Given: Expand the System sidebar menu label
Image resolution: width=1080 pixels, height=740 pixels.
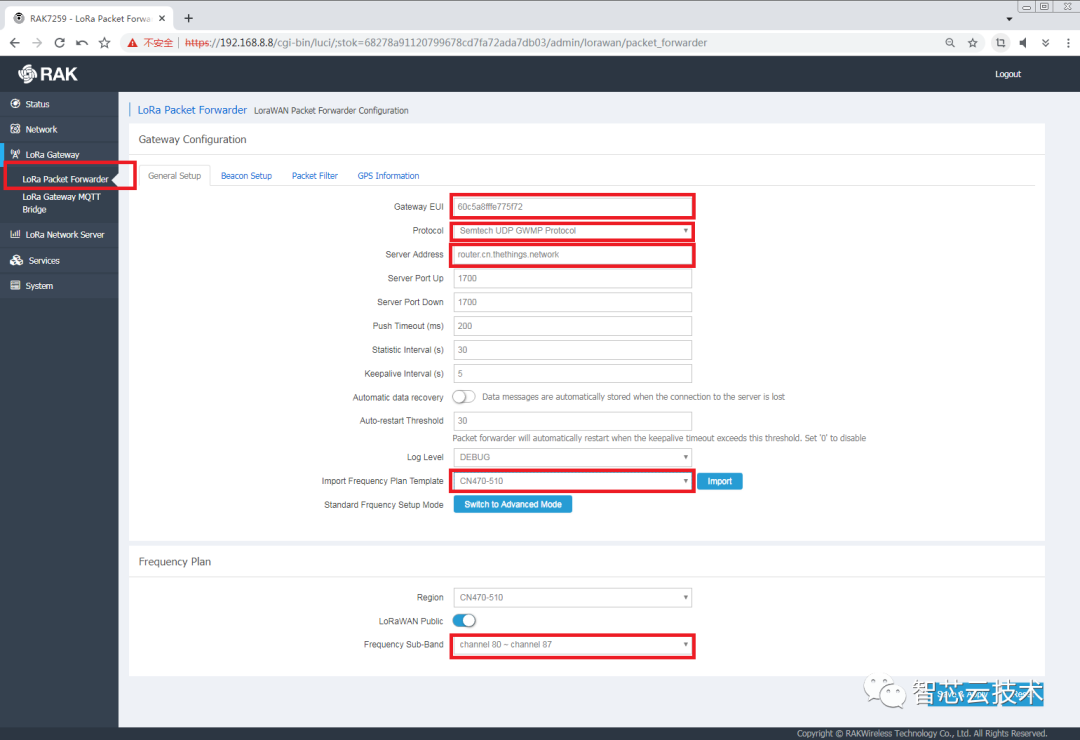Looking at the screenshot, I should tap(39, 286).
